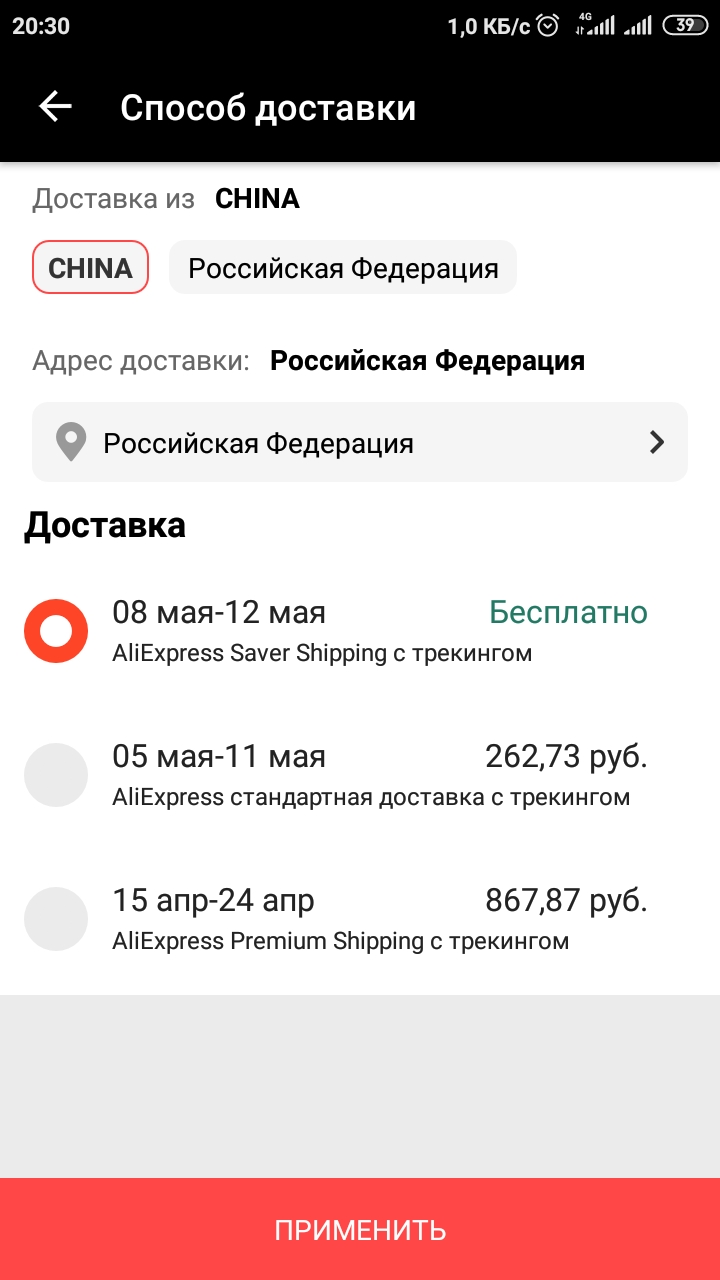Tap the 867,87 руб. price
Screen dimensions: 720x1280
coord(566,900)
